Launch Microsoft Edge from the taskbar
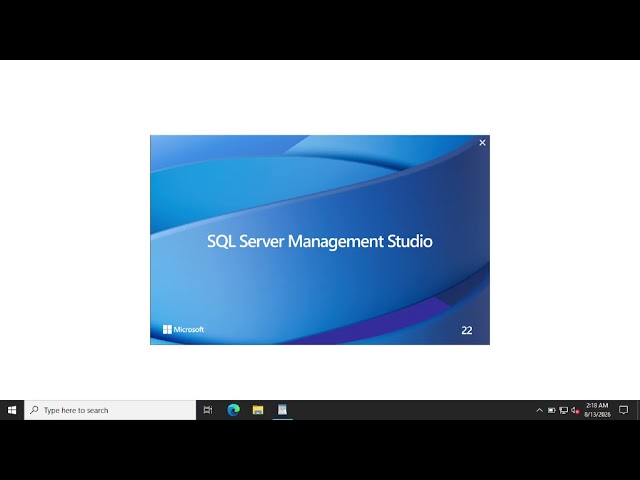This screenshot has height=480, width=640. point(233,410)
